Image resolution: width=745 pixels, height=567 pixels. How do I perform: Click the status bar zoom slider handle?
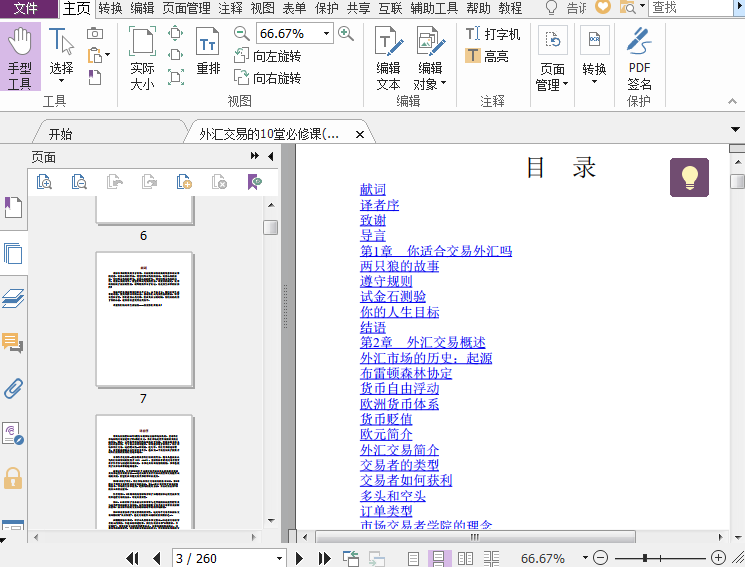pos(645,558)
